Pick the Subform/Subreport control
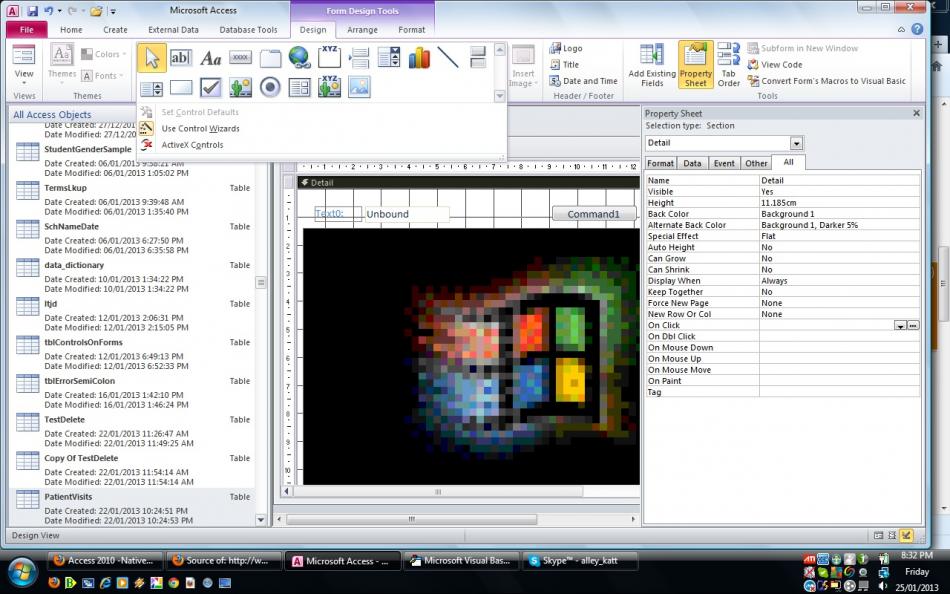Screen dimensions: 950x594 [x=299, y=88]
